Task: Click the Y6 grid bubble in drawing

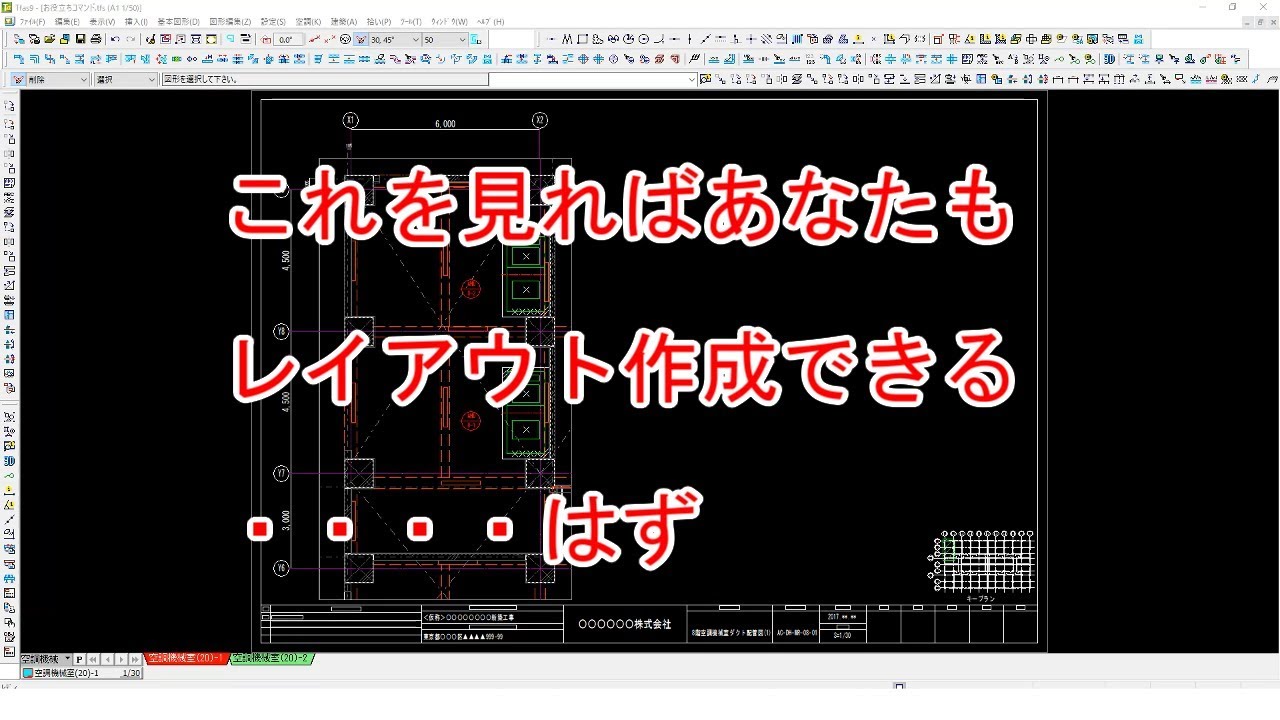Action: coord(281,568)
